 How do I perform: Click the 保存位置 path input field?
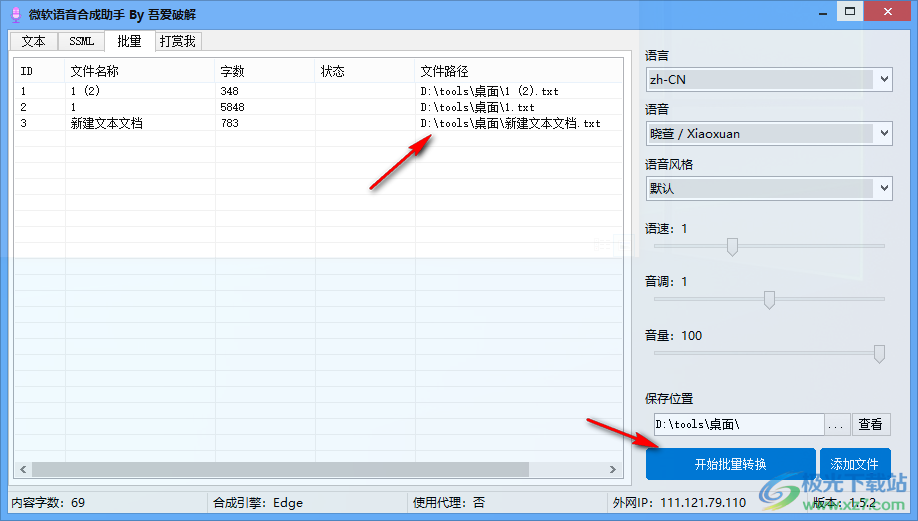click(x=739, y=424)
